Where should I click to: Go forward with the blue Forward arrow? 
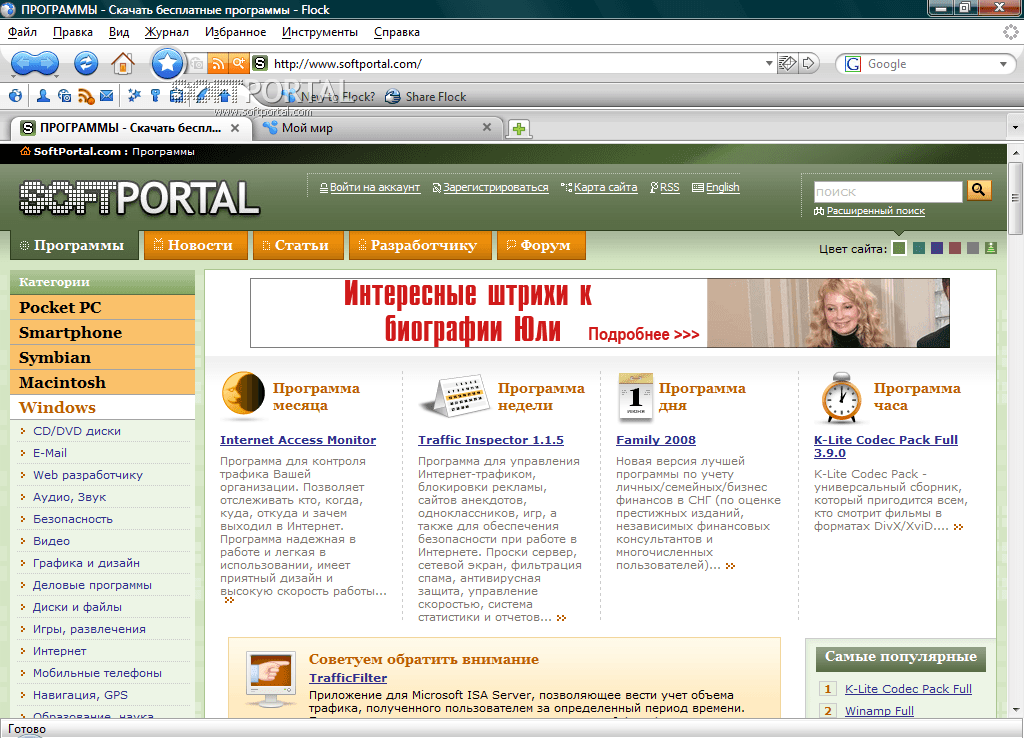point(48,63)
